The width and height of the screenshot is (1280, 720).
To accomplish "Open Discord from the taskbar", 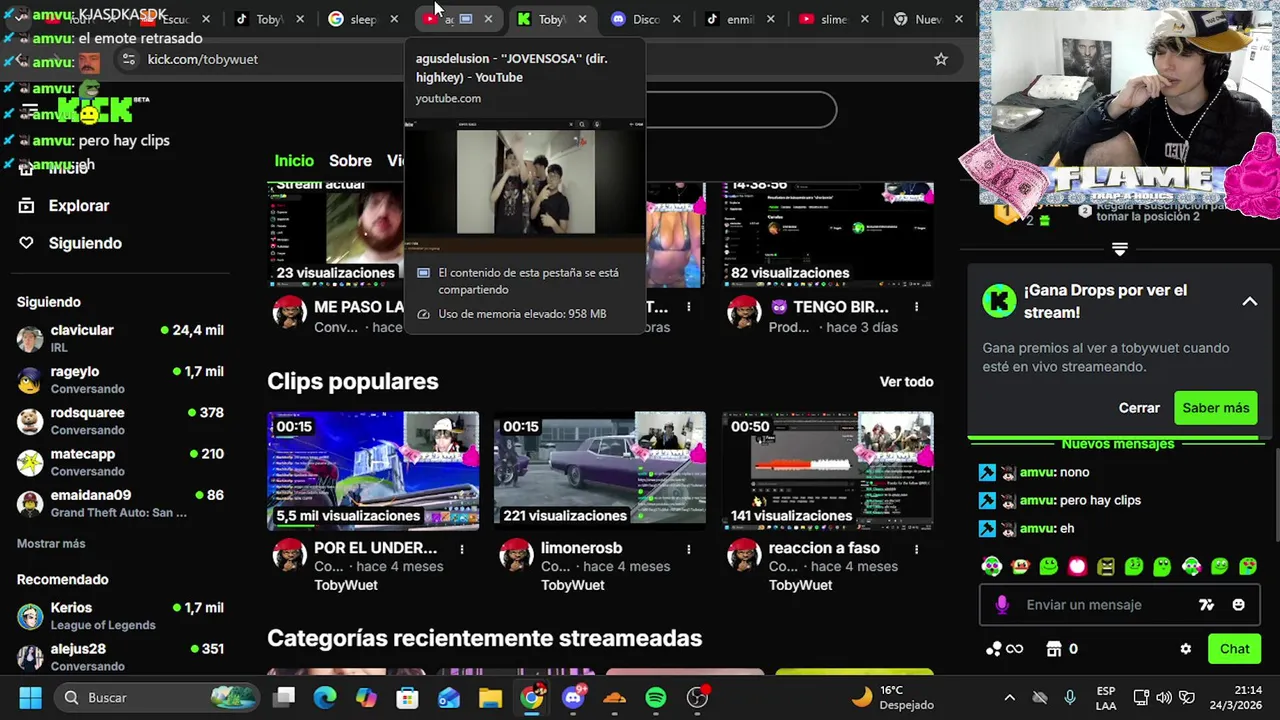I will [574, 697].
